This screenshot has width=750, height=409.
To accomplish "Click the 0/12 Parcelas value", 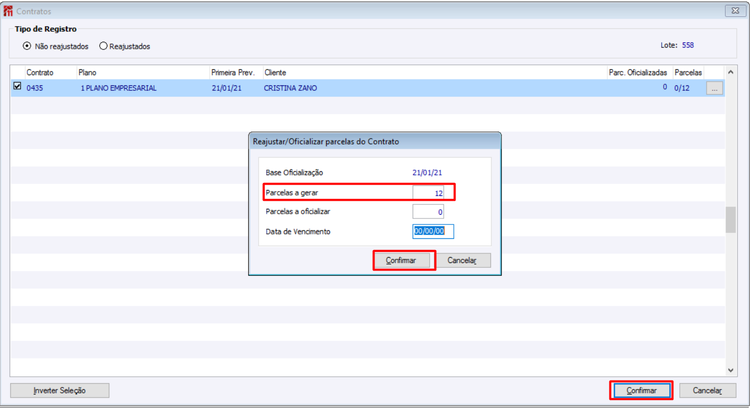I will (x=682, y=88).
